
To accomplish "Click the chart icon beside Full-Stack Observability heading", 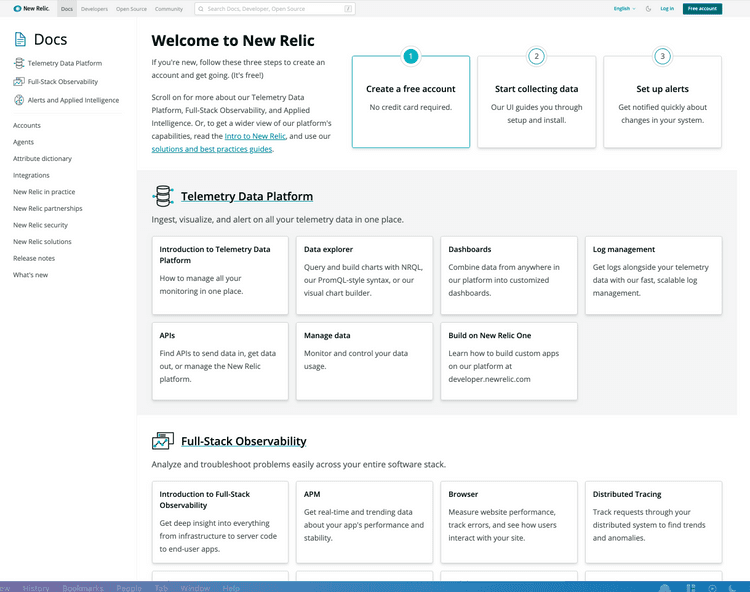I will tap(163, 441).
